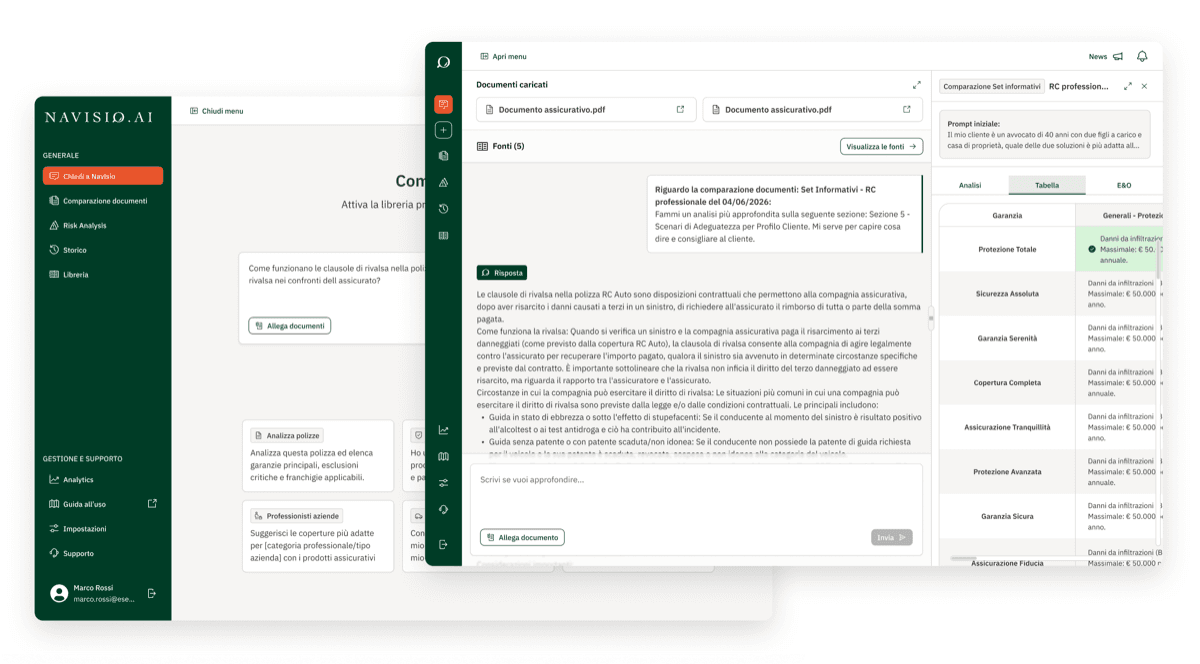Switch to the Tabella tab
This screenshot has width=1200, height=664.
(1047, 185)
